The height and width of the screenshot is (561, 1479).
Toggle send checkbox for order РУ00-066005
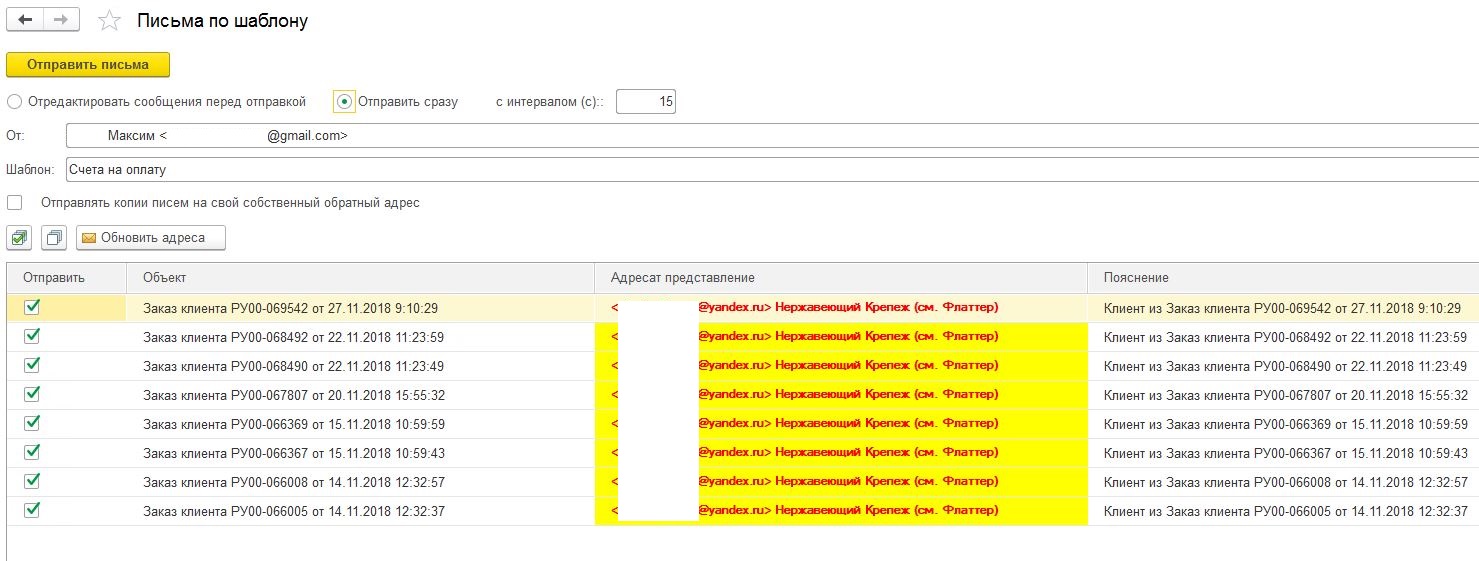(x=32, y=510)
